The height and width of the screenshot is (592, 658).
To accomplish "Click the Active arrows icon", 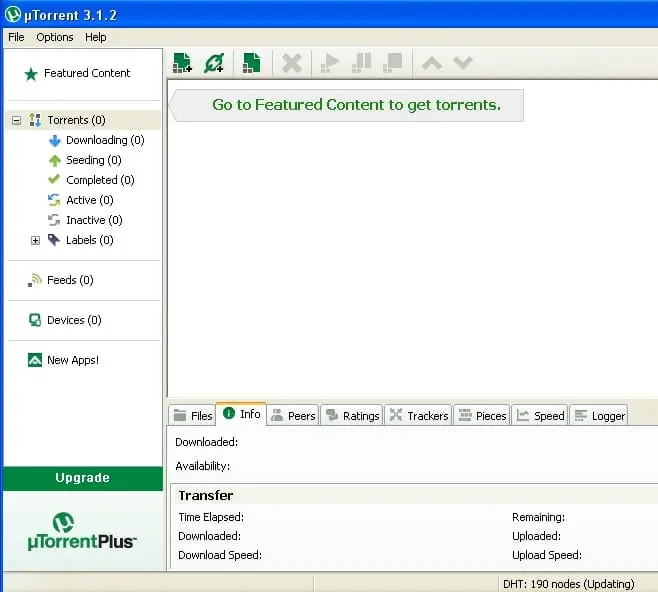I will [54, 200].
